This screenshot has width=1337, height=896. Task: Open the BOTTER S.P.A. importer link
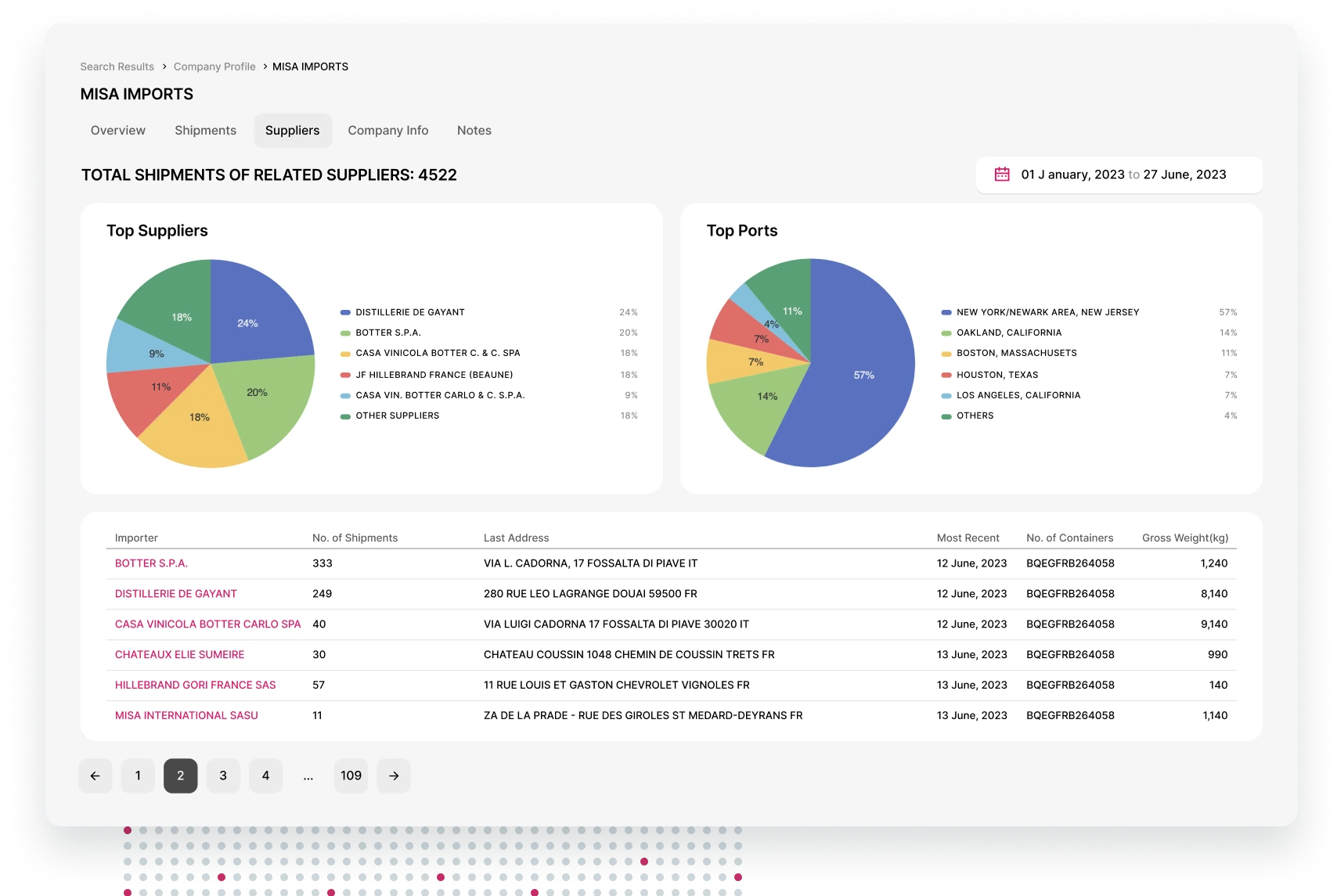click(151, 563)
